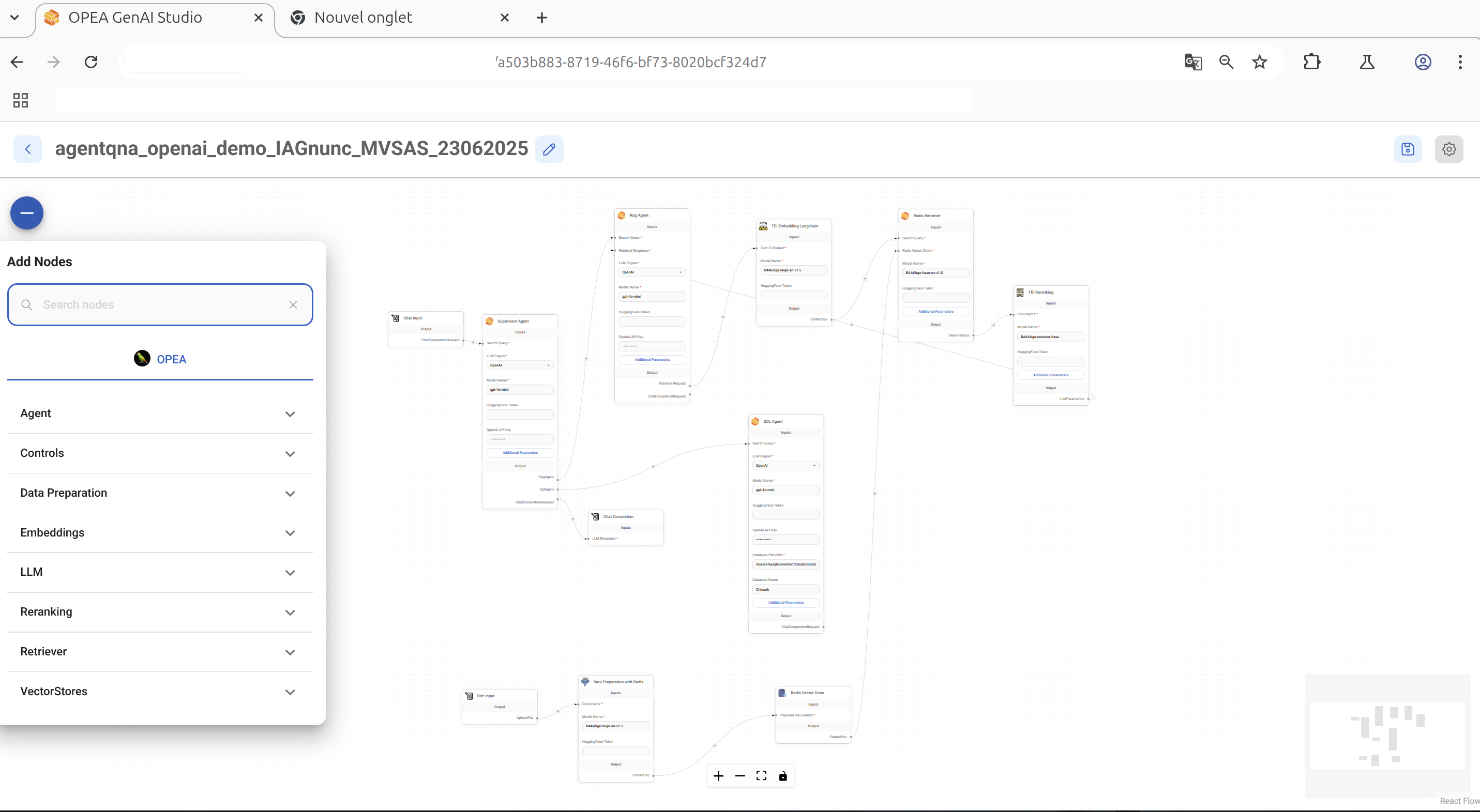Click Additional Parameters in Redis Retreiver node

coord(936,311)
